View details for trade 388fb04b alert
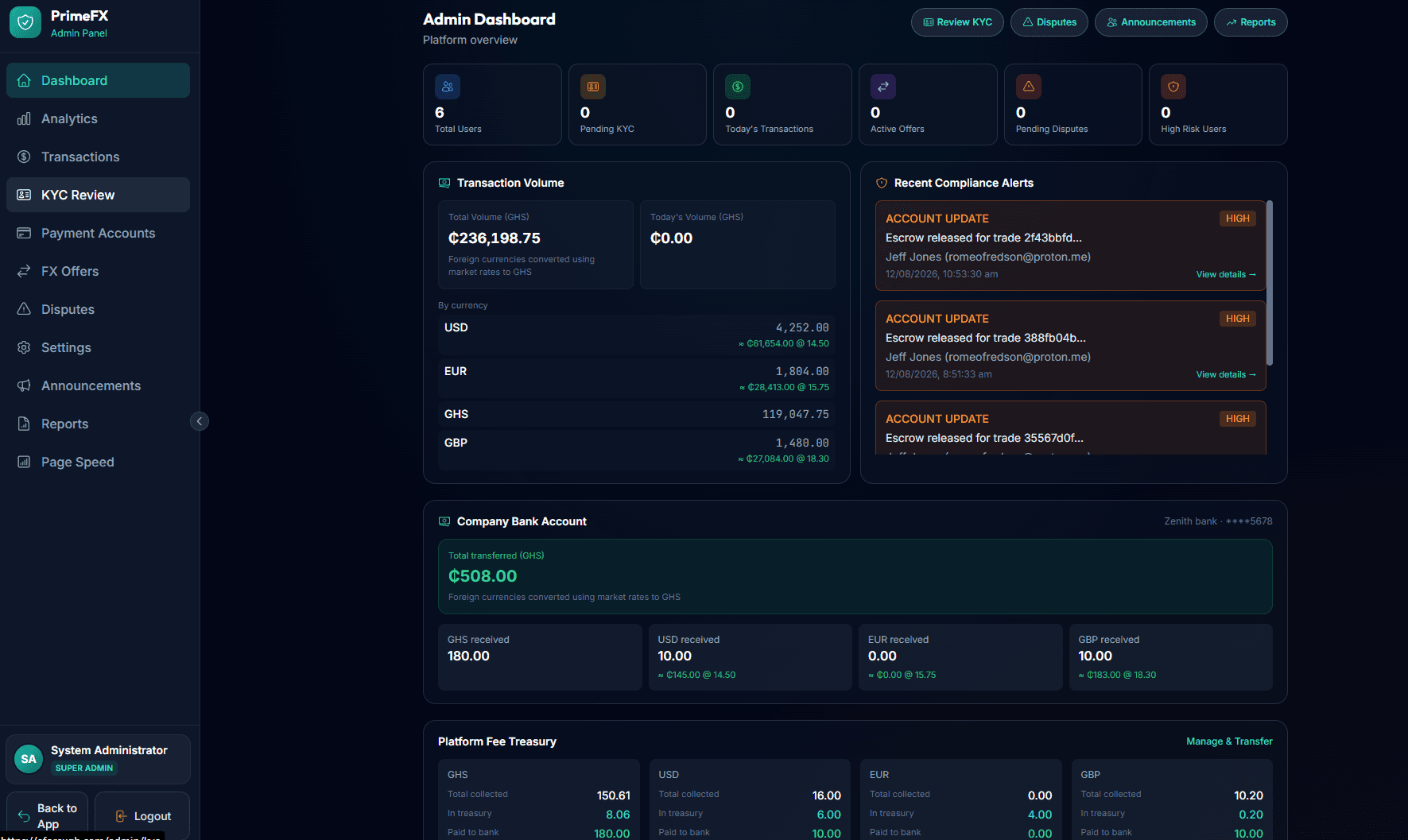 click(1226, 374)
